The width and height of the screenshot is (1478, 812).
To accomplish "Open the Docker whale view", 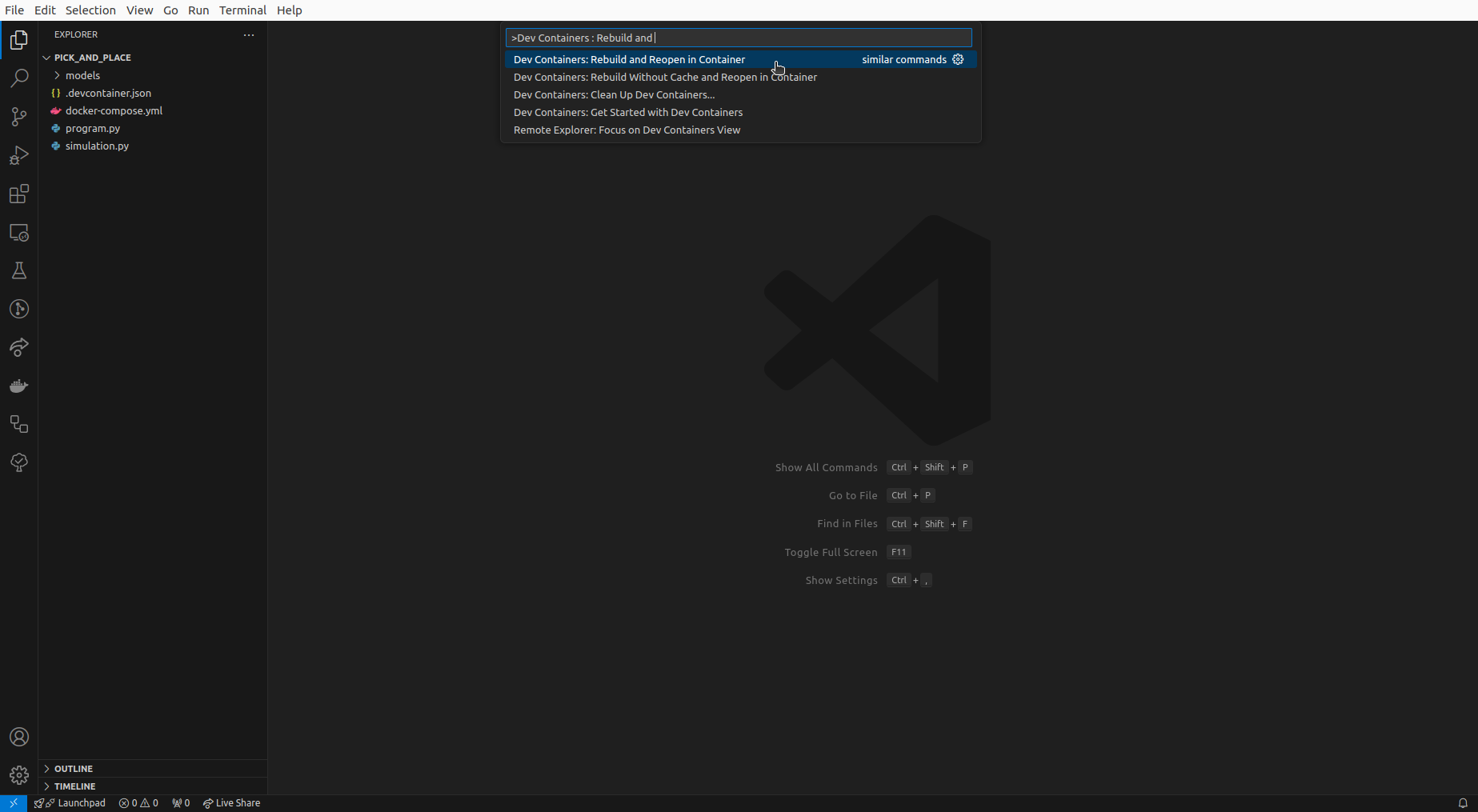I will click(19, 386).
